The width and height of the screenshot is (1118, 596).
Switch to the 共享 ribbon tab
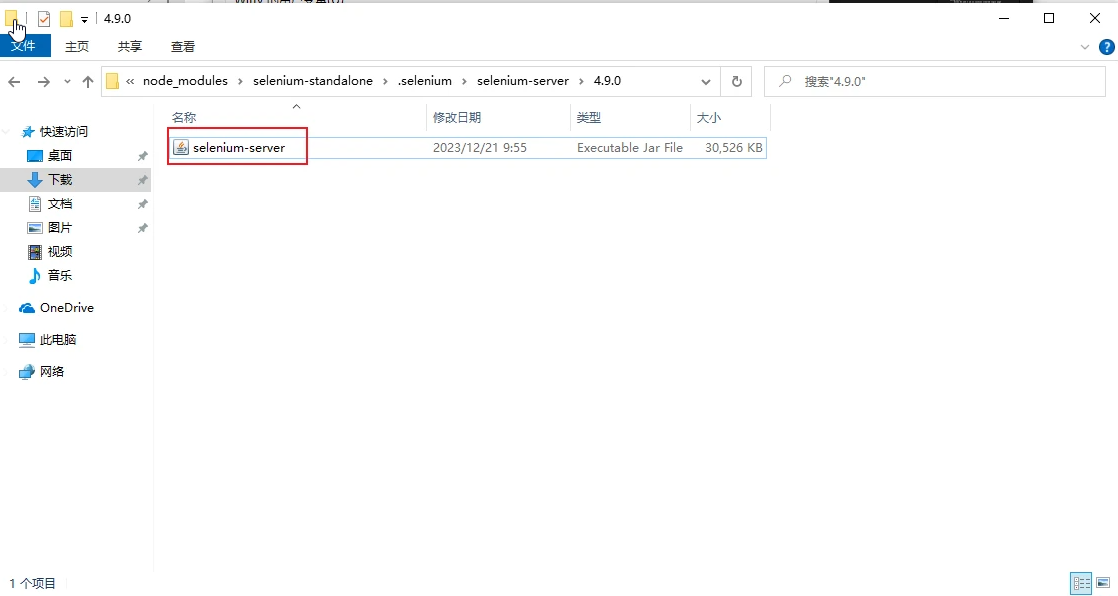(130, 46)
